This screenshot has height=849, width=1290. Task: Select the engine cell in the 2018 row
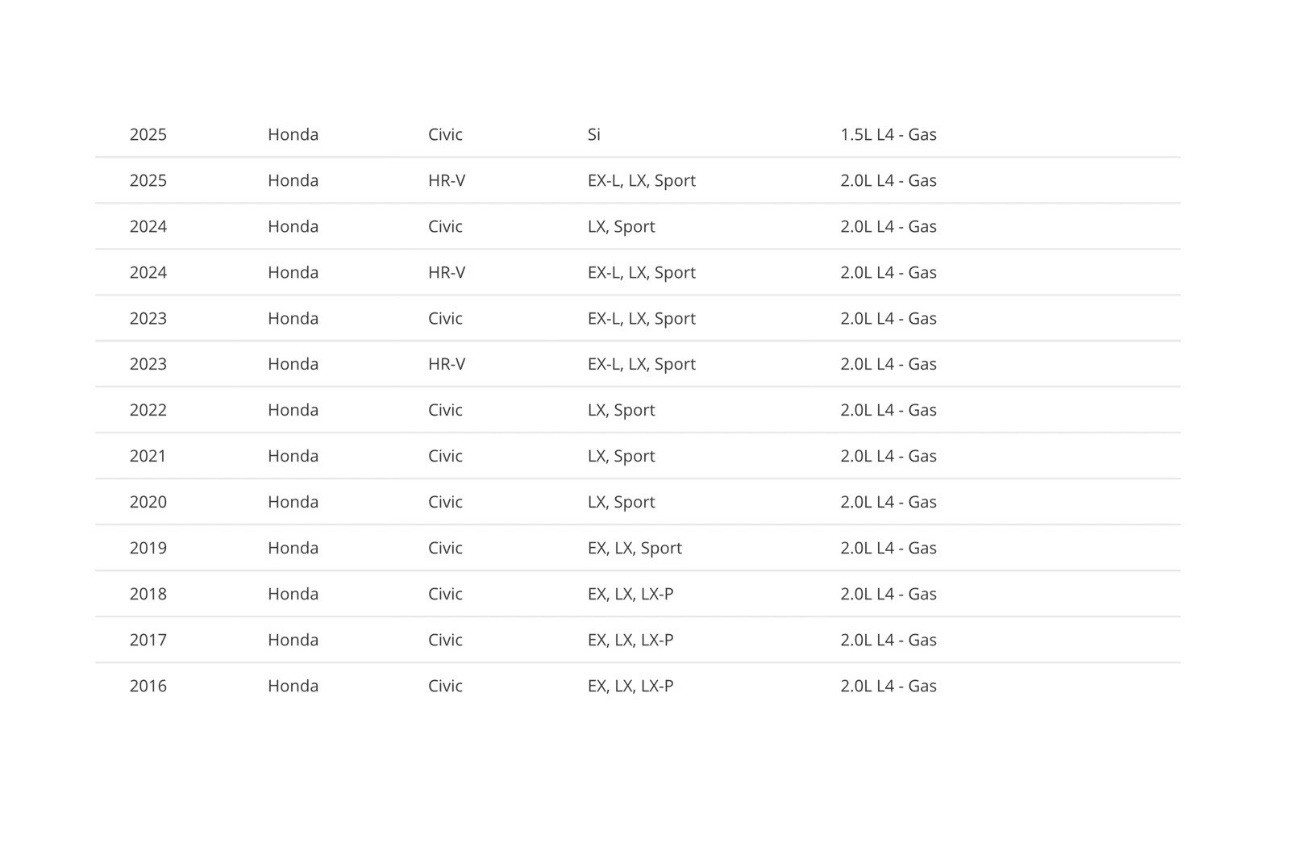888,594
